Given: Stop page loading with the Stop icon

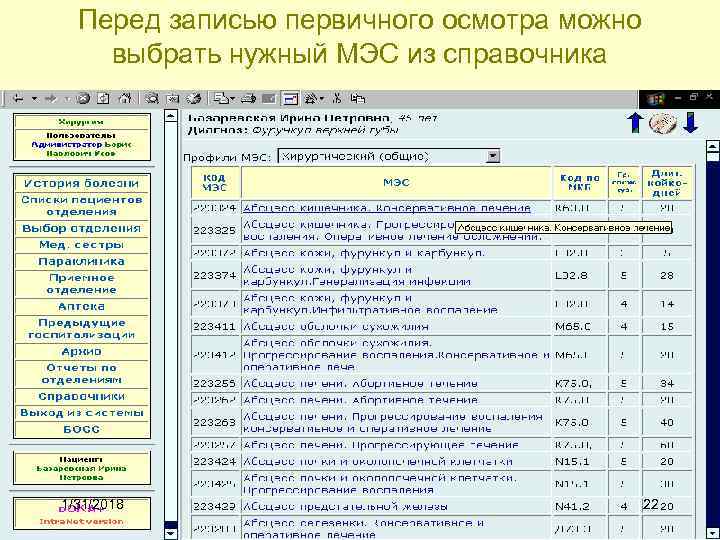Looking at the screenshot, I should [x=83, y=99].
